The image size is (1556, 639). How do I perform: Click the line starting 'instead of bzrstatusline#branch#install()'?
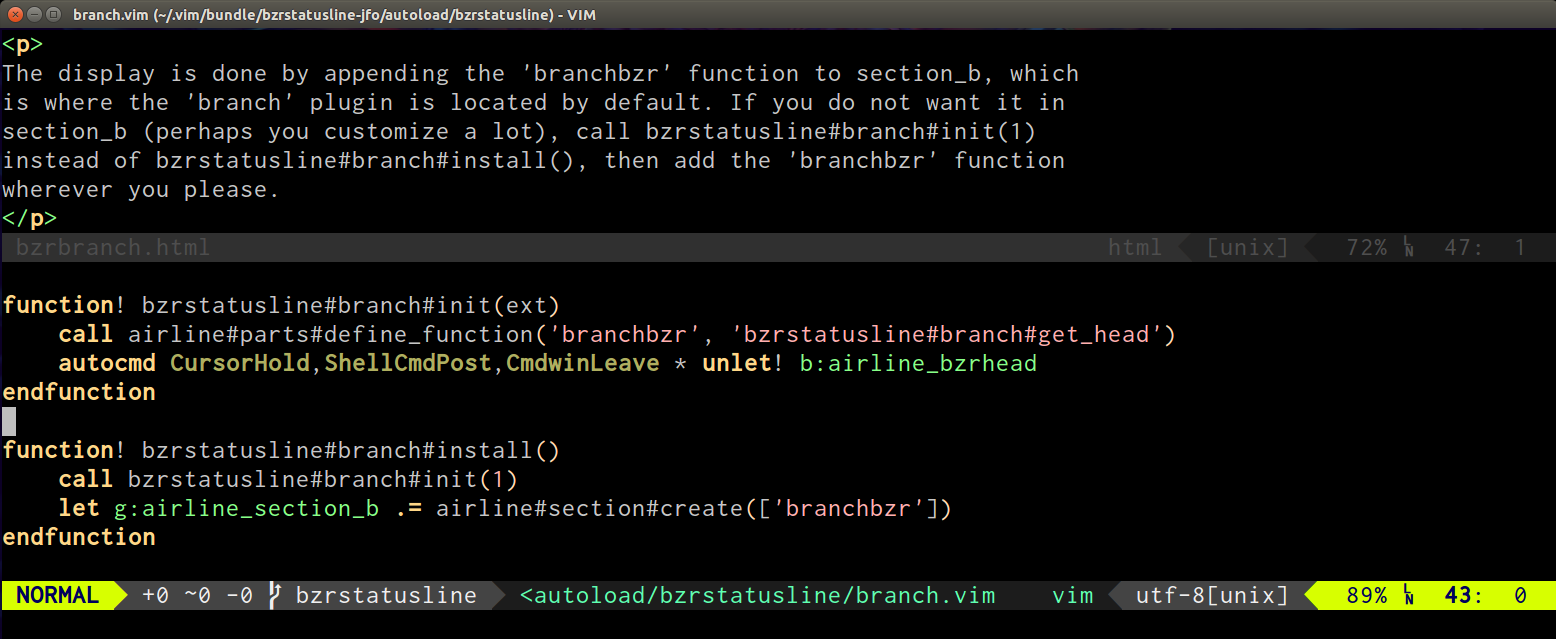(534, 161)
